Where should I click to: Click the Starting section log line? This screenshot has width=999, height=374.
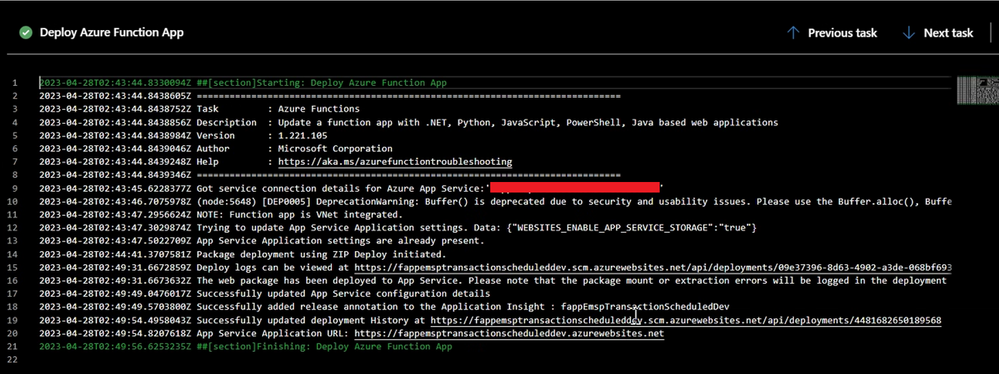(243, 83)
